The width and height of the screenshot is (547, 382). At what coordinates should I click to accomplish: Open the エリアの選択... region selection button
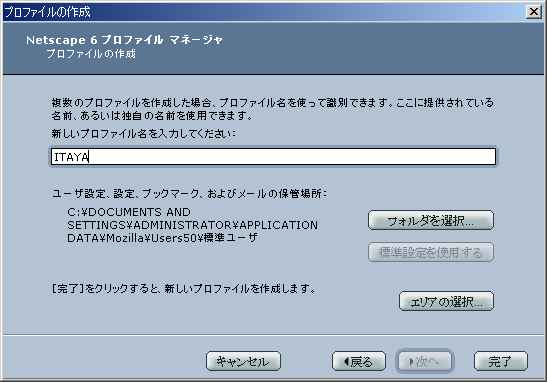pyautogui.click(x=446, y=301)
